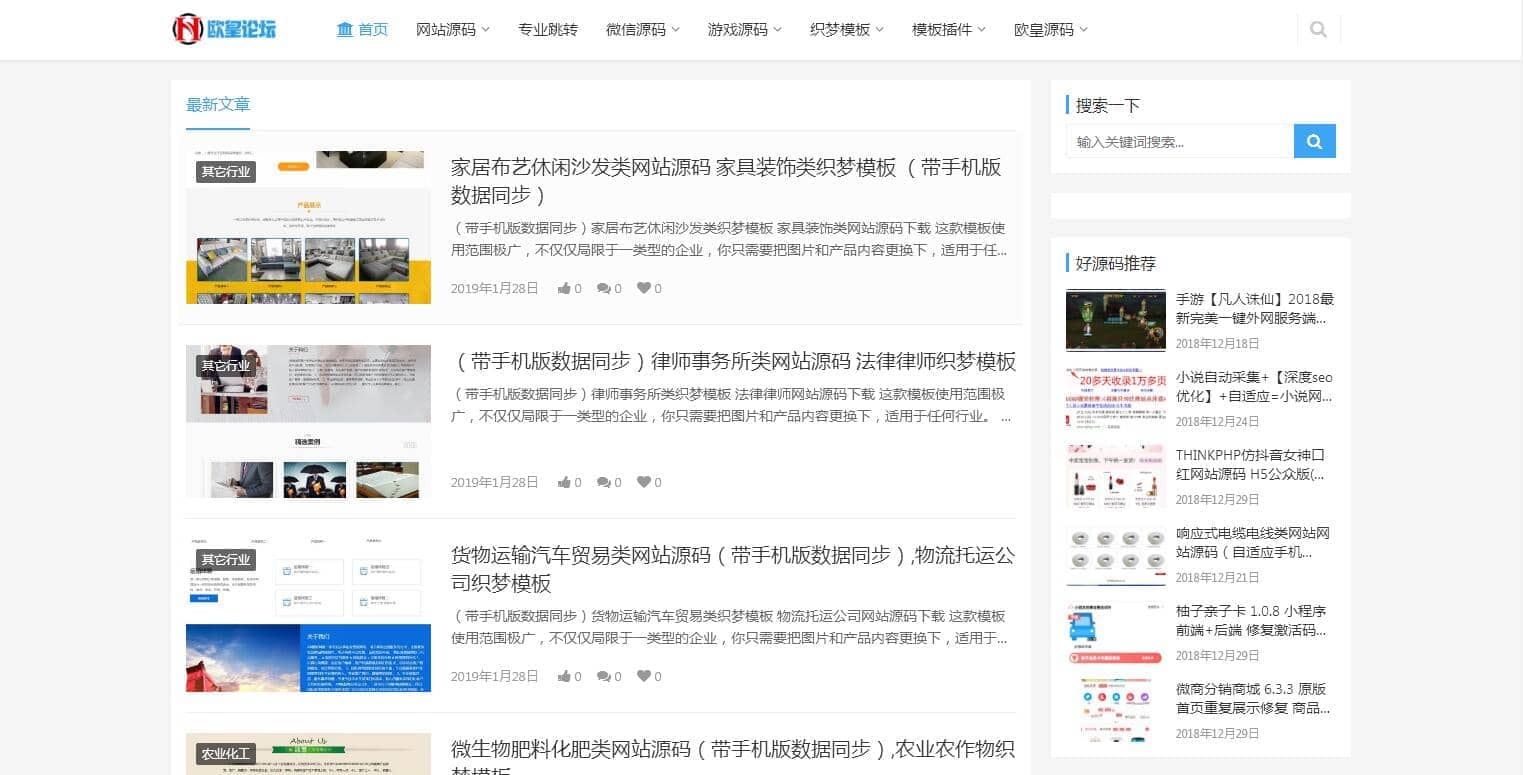The width and height of the screenshot is (1523, 775).
Task: Open article （带手机版数据同步）律师事务所类网站源码 title
Action: 733,361
